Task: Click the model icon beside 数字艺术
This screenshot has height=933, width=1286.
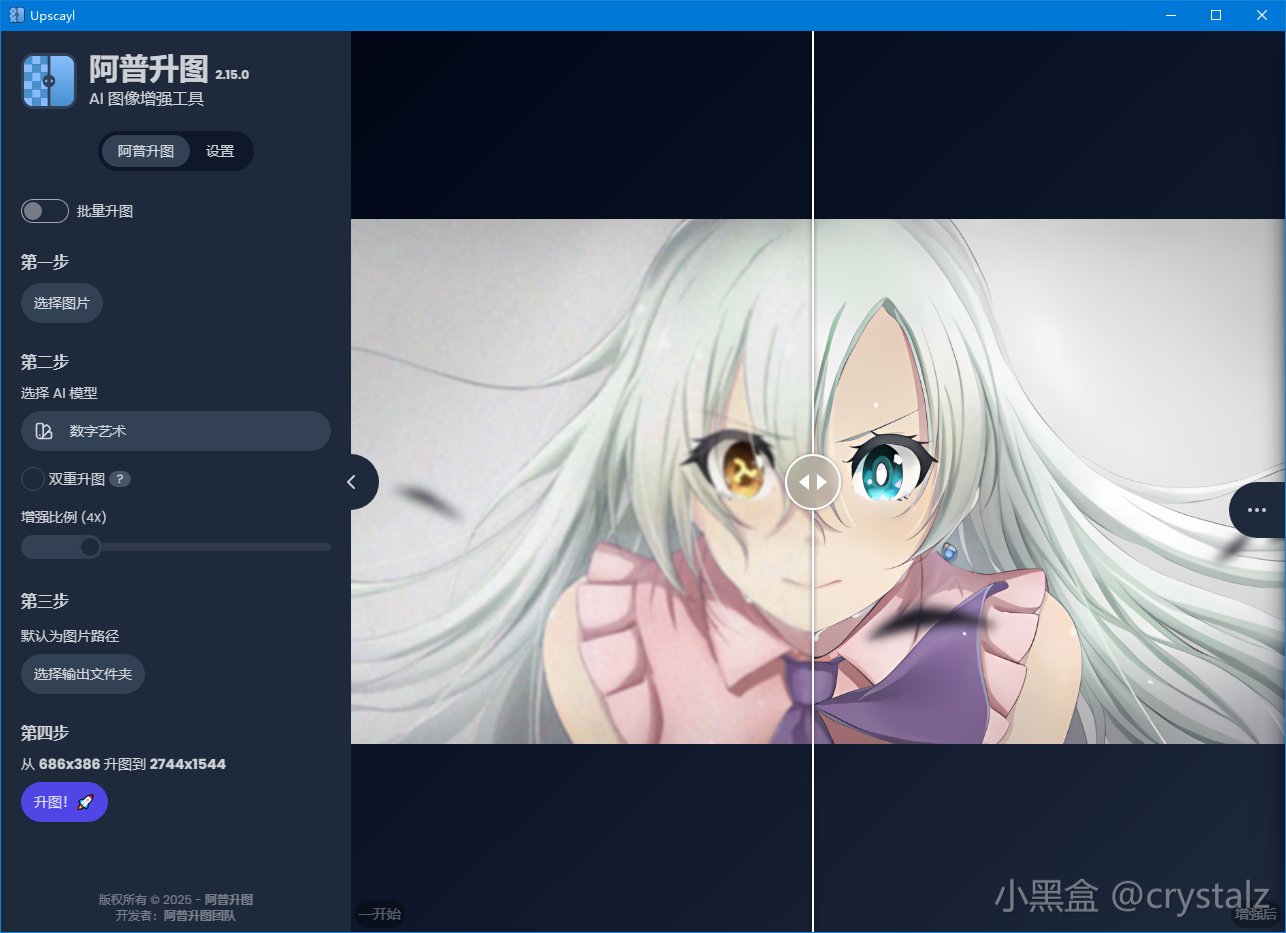Action: 44,431
